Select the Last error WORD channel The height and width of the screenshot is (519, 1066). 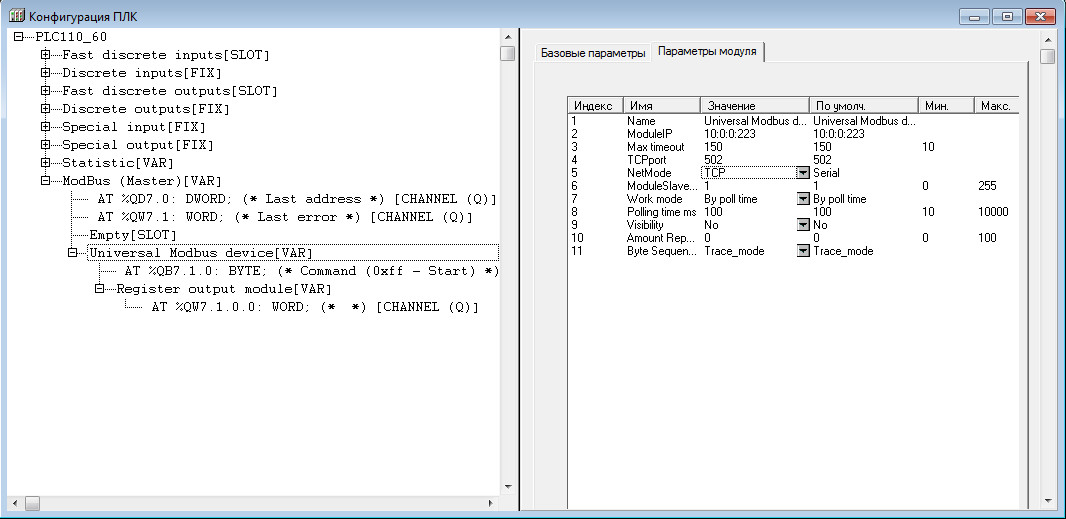coord(284,217)
